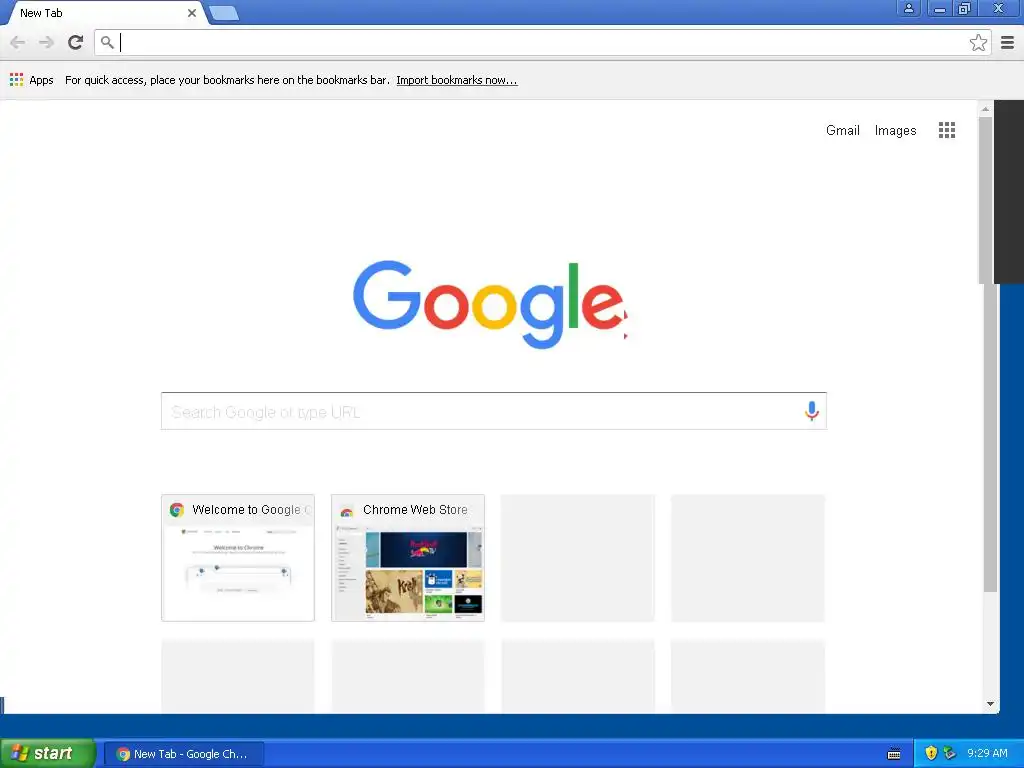Click the Google logo
This screenshot has width=1024, height=768.
point(490,304)
